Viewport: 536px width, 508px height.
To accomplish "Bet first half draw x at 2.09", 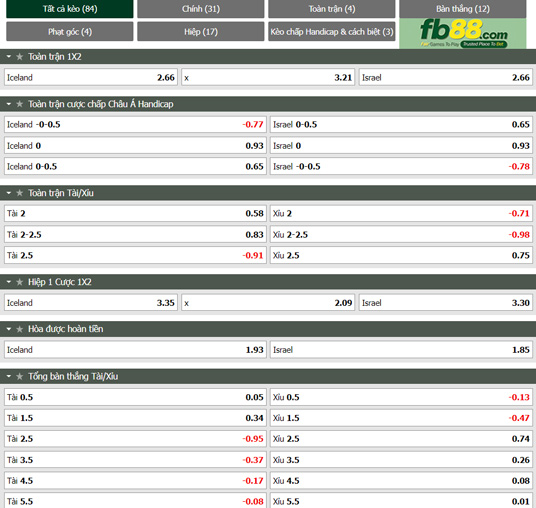I will pyautogui.click(x=268, y=303).
